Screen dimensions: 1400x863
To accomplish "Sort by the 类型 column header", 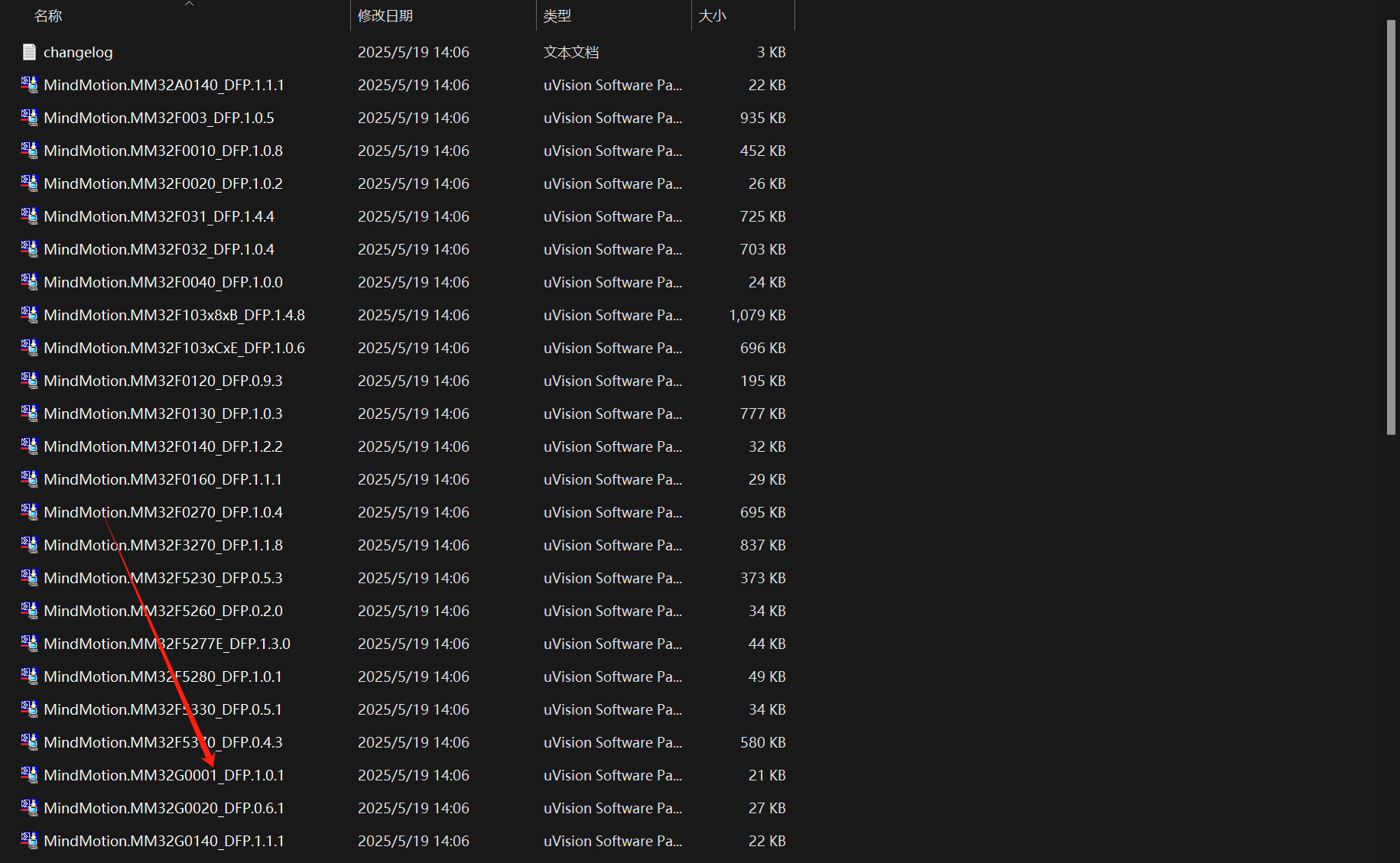I will [557, 16].
